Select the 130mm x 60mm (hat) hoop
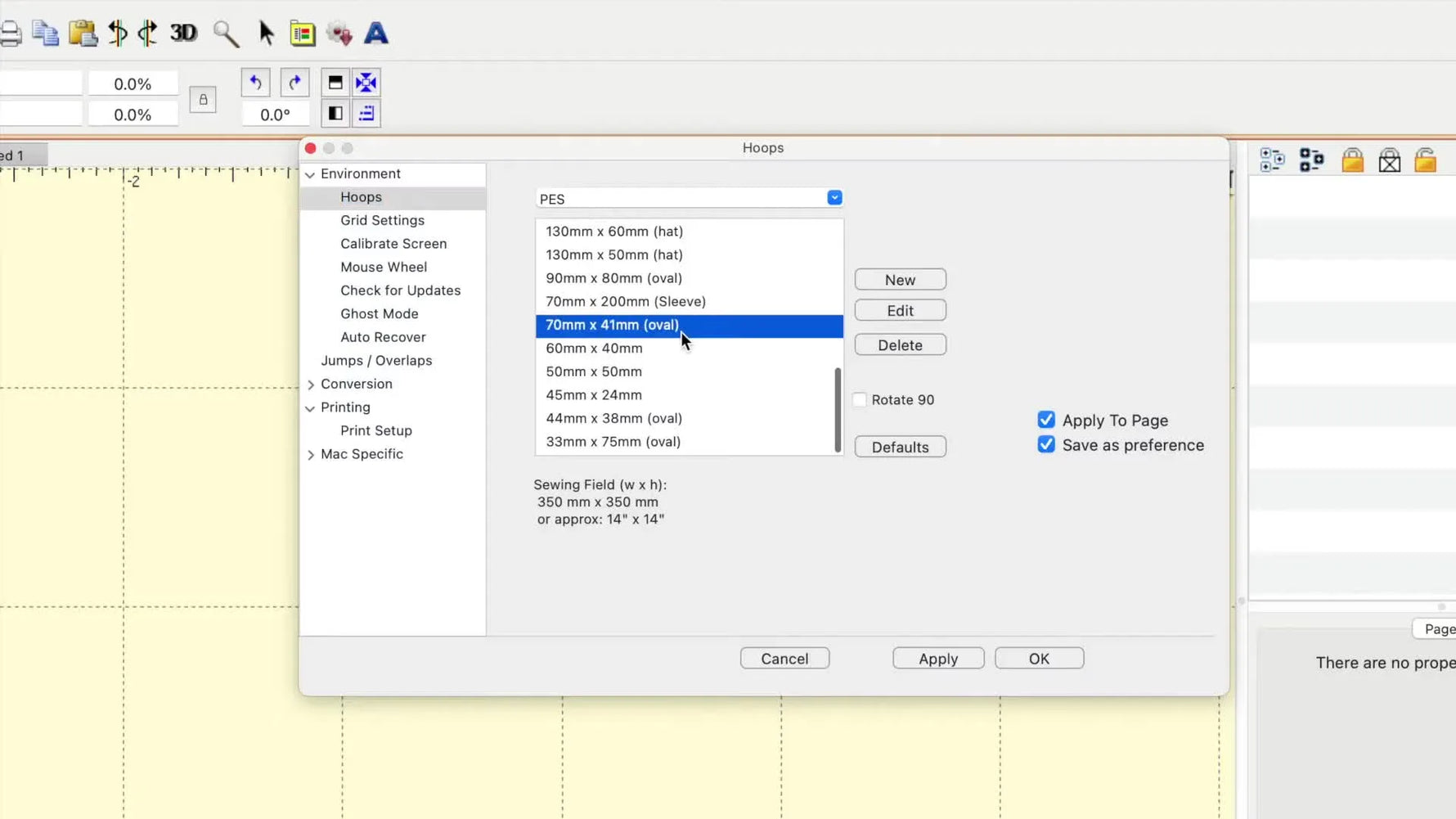 click(x=690, y=232)
